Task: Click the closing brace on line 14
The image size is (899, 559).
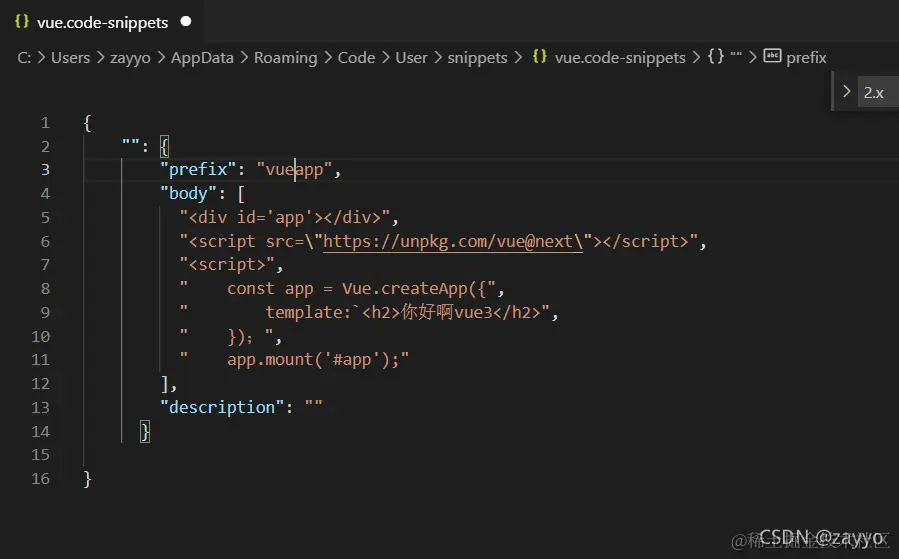Action: (x=145, y=431)
